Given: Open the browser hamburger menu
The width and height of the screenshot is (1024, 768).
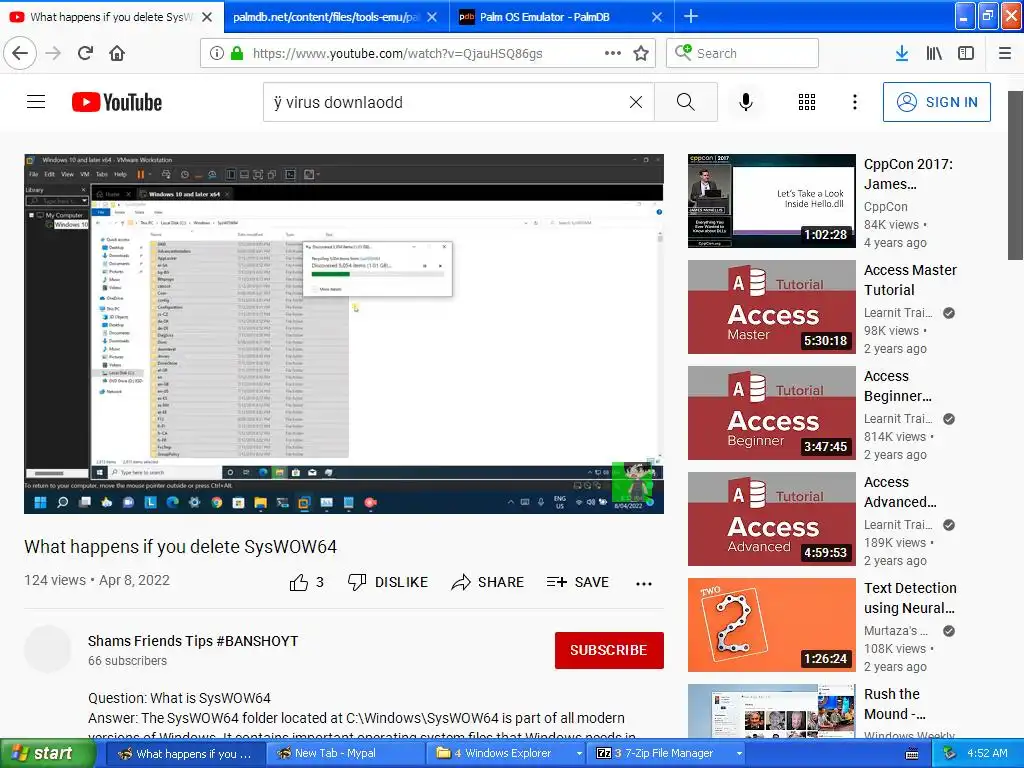Looking at the screenshot, I should pyautogui.click(x=1005, y=54).
